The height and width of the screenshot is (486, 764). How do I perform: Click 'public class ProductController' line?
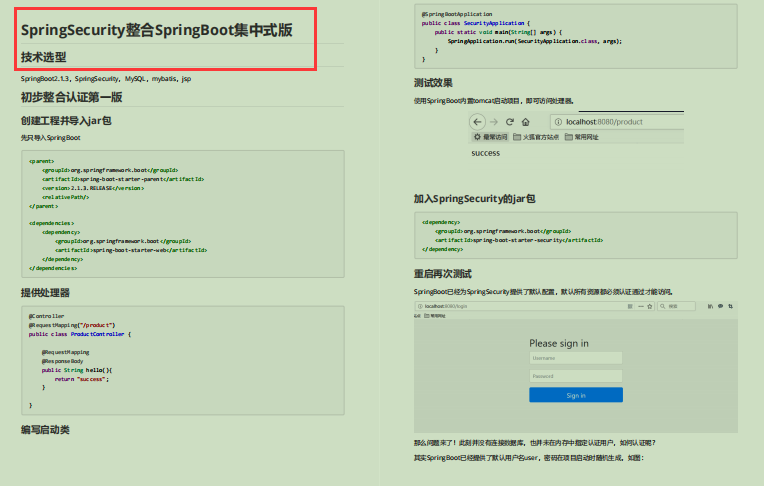pyautogui.click(x=79, y=334)
